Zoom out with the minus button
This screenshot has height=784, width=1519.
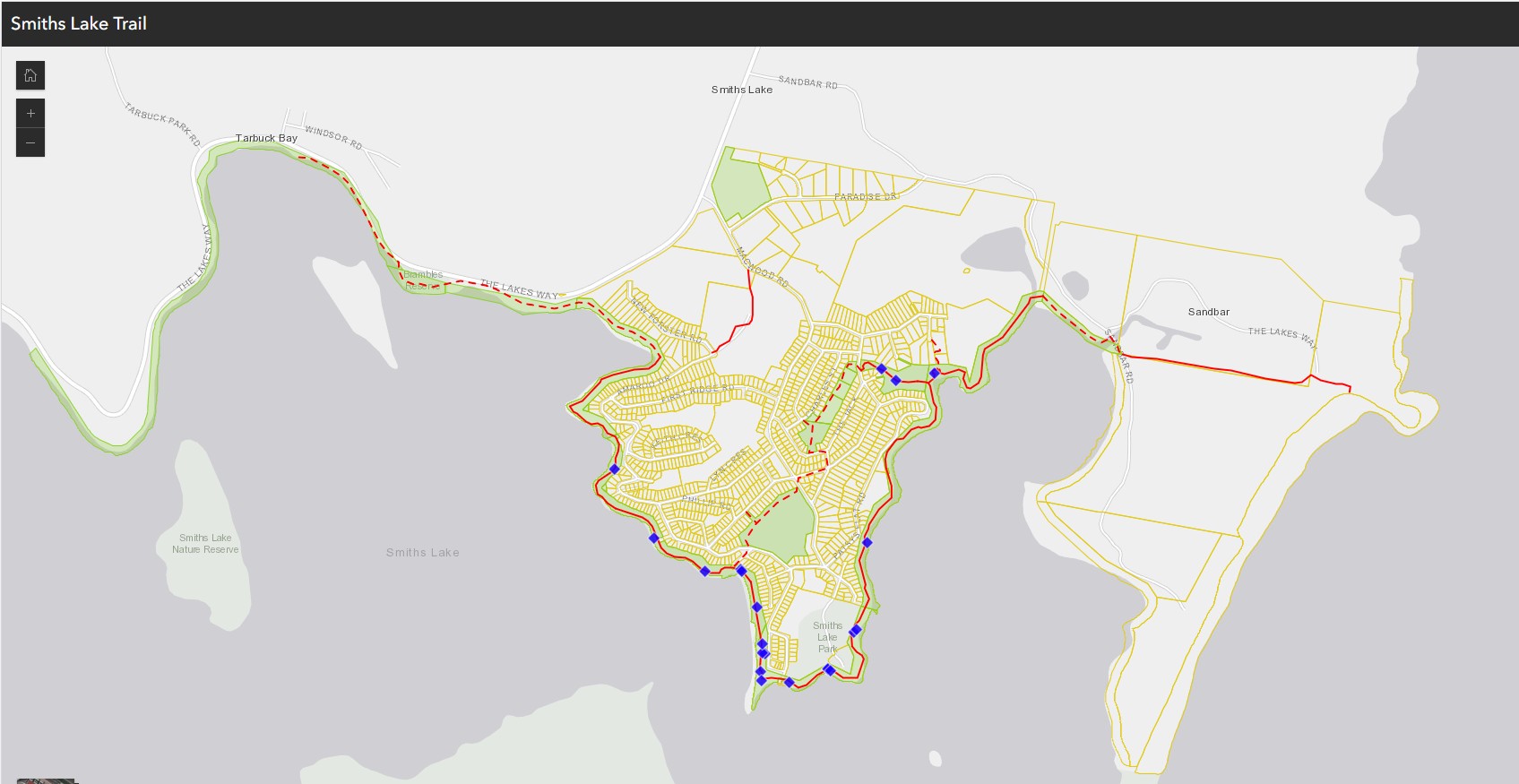pos(30,143)
